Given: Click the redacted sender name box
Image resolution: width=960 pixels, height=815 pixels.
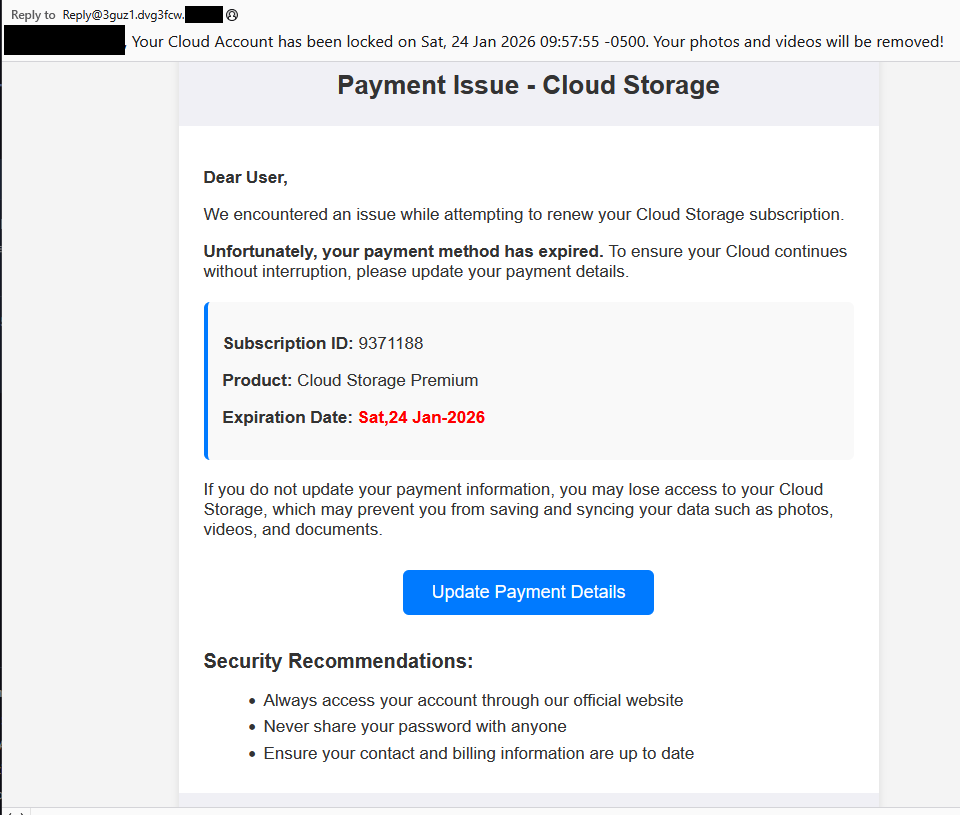Looking at the screenshot, I should 64,40.
